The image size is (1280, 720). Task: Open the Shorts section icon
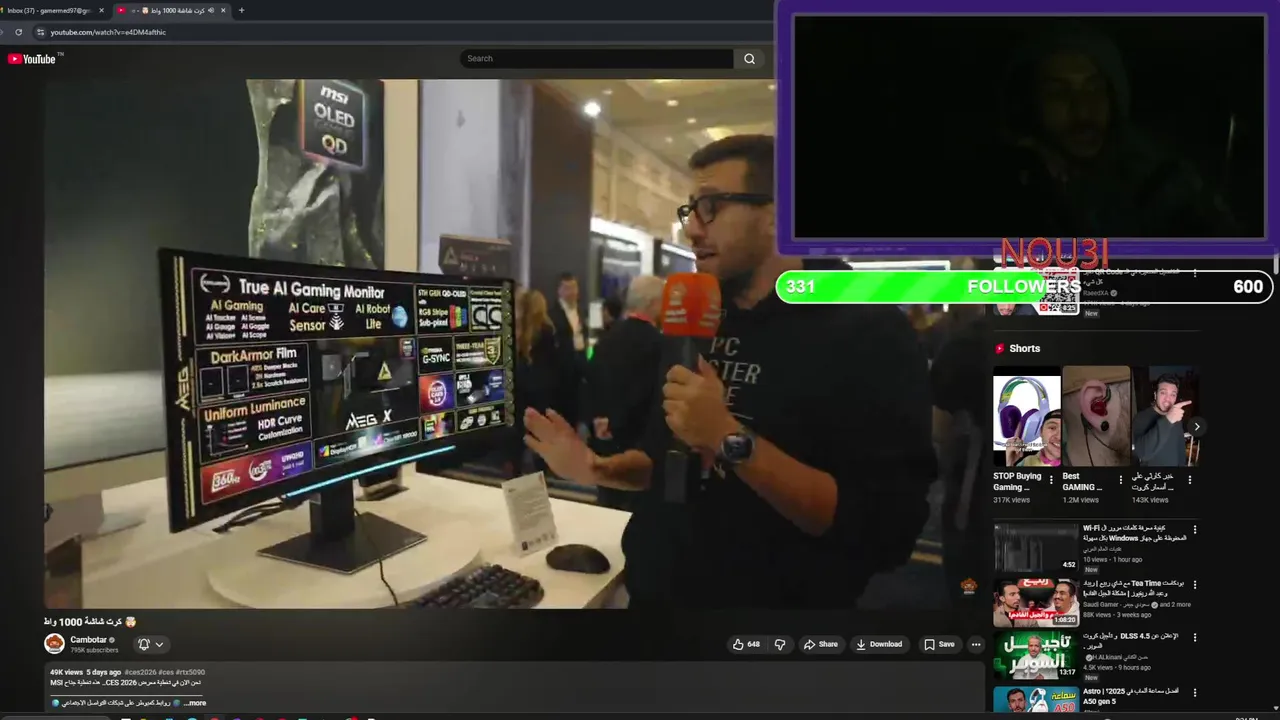pos(999,348)
